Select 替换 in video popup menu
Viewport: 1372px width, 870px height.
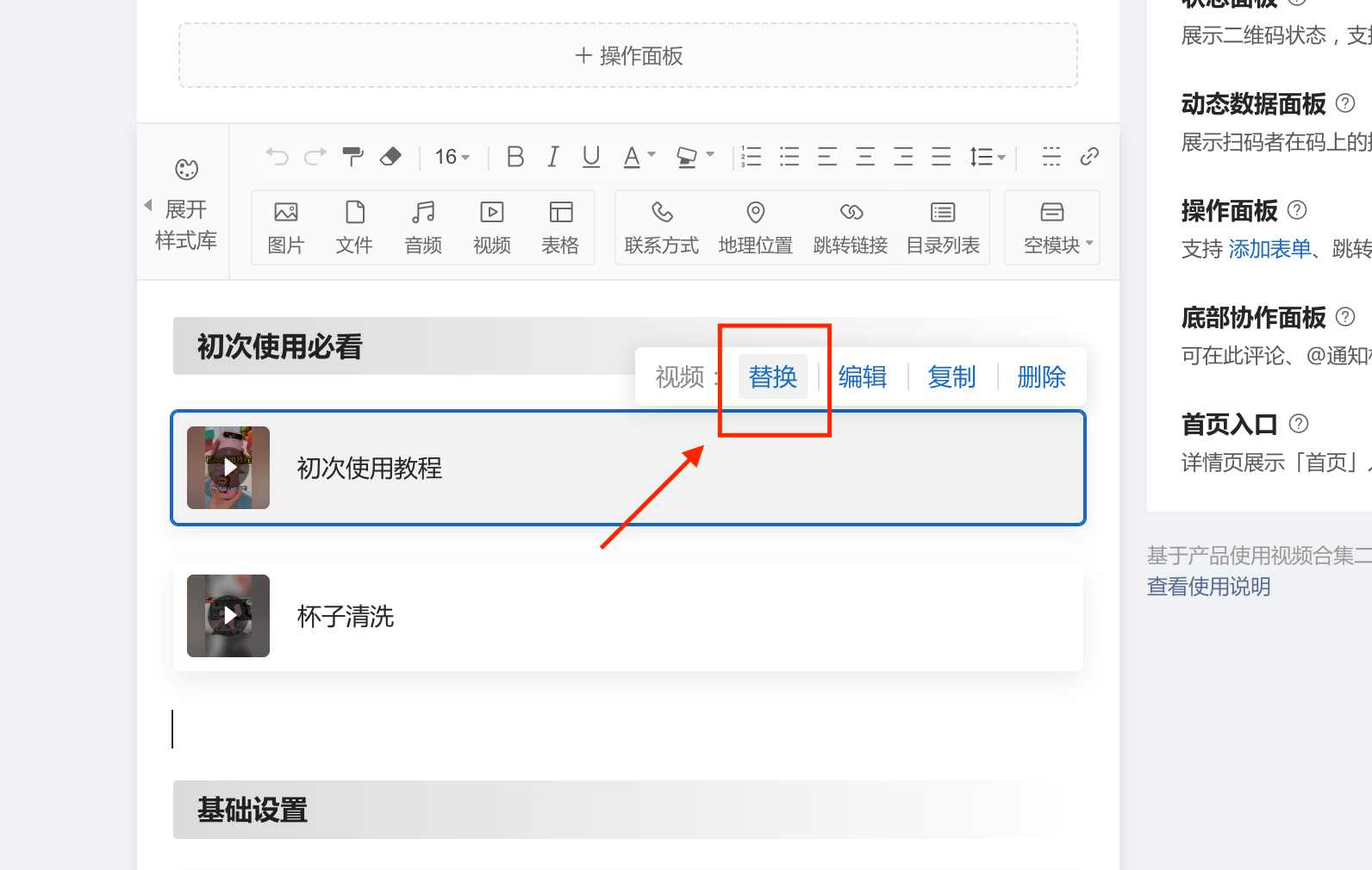pyautogui.click(x=772, y=376)
